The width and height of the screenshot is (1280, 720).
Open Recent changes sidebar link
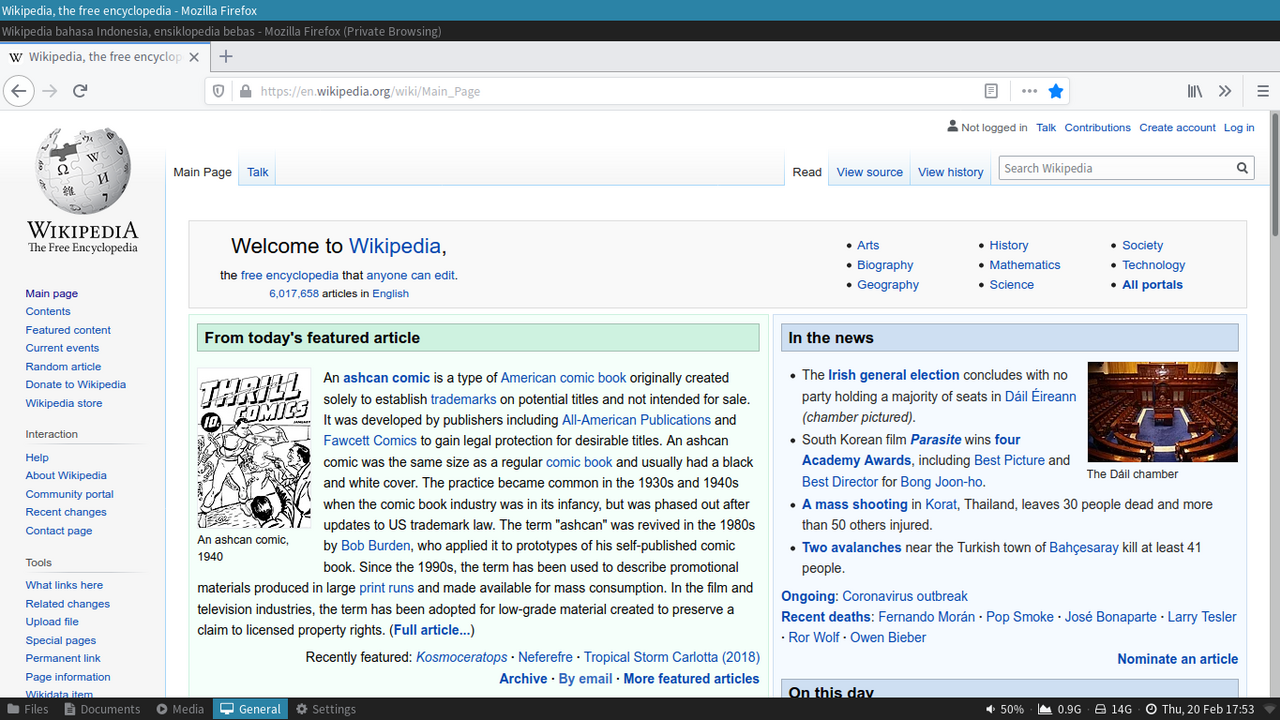click(x=66, y=512)
